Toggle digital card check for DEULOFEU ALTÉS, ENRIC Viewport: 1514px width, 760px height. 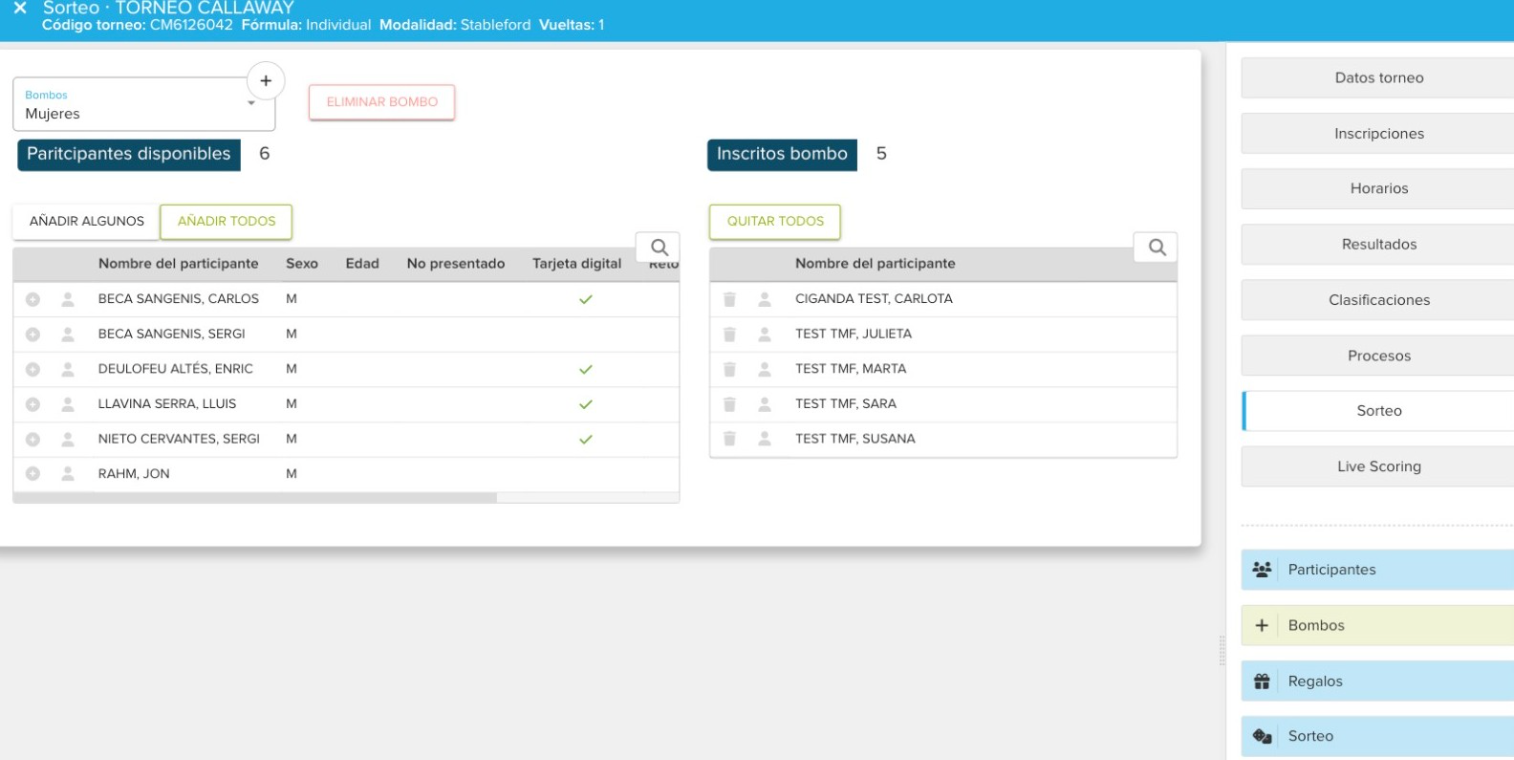point(586,369)
